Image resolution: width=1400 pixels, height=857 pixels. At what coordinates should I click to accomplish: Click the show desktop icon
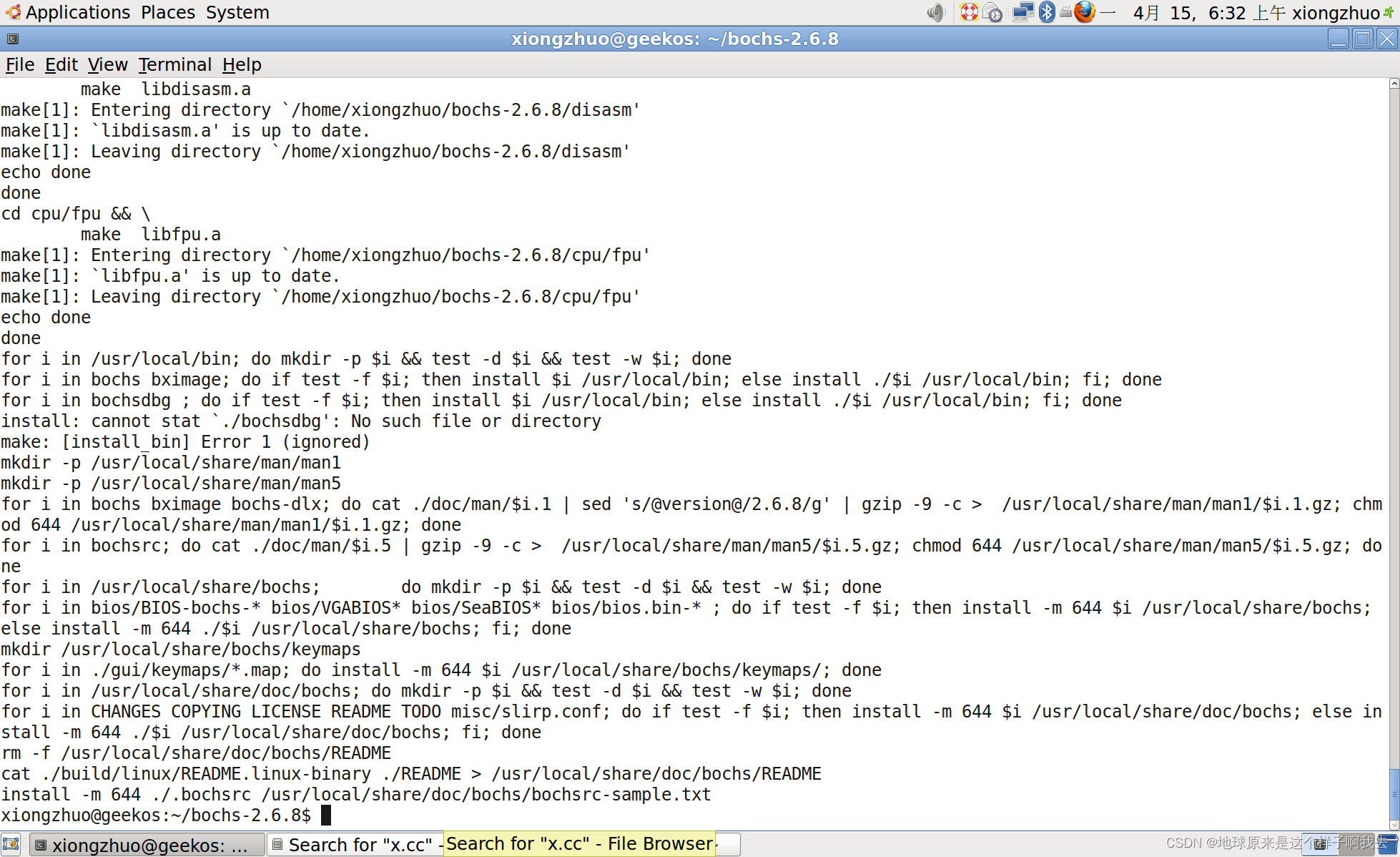(x=11, y=844)
